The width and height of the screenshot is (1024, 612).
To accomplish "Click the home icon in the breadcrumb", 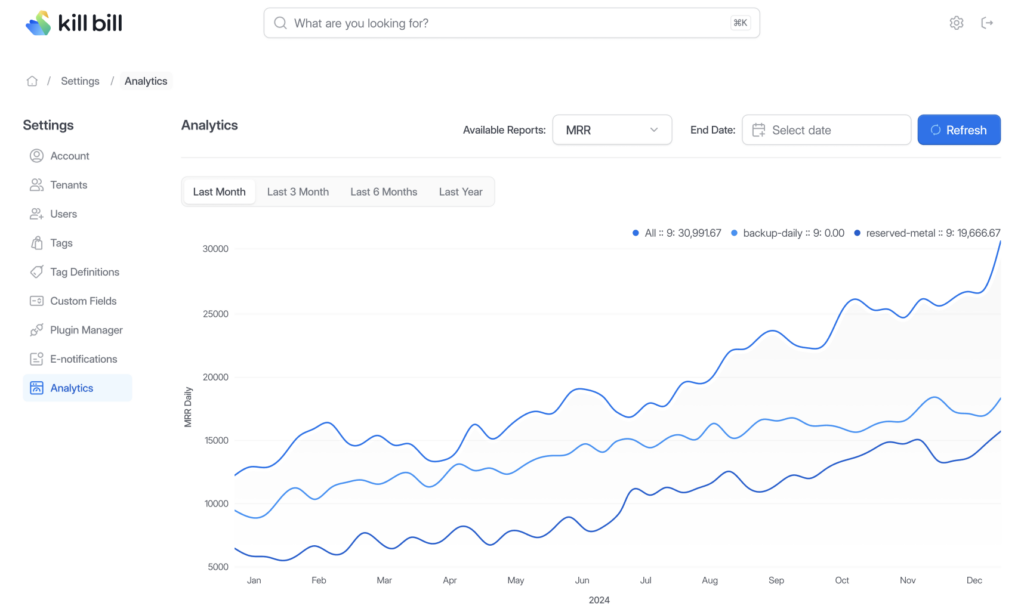I will tap(31, 81).
